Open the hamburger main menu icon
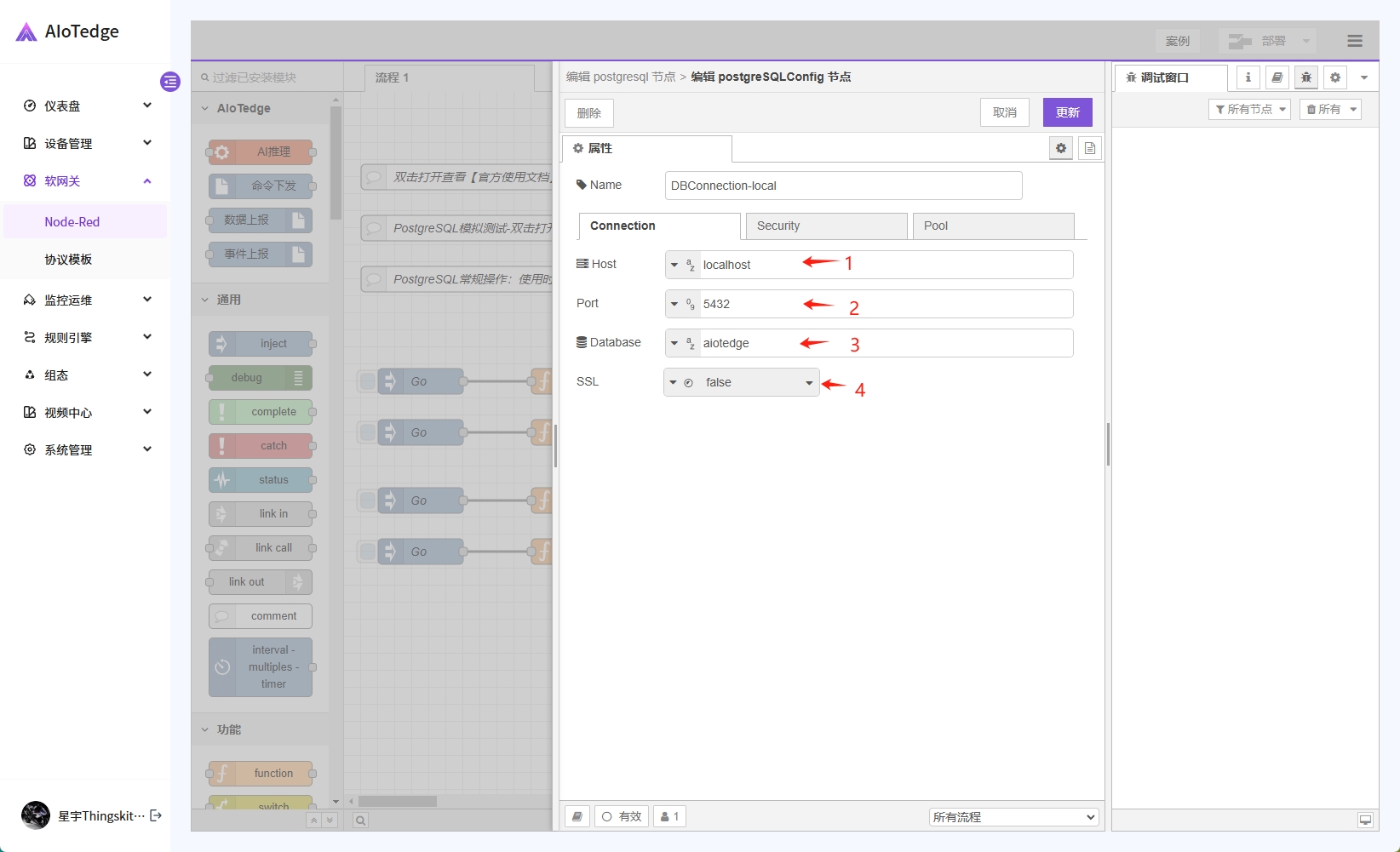Screen dimensions: 1400x852 1354,41
